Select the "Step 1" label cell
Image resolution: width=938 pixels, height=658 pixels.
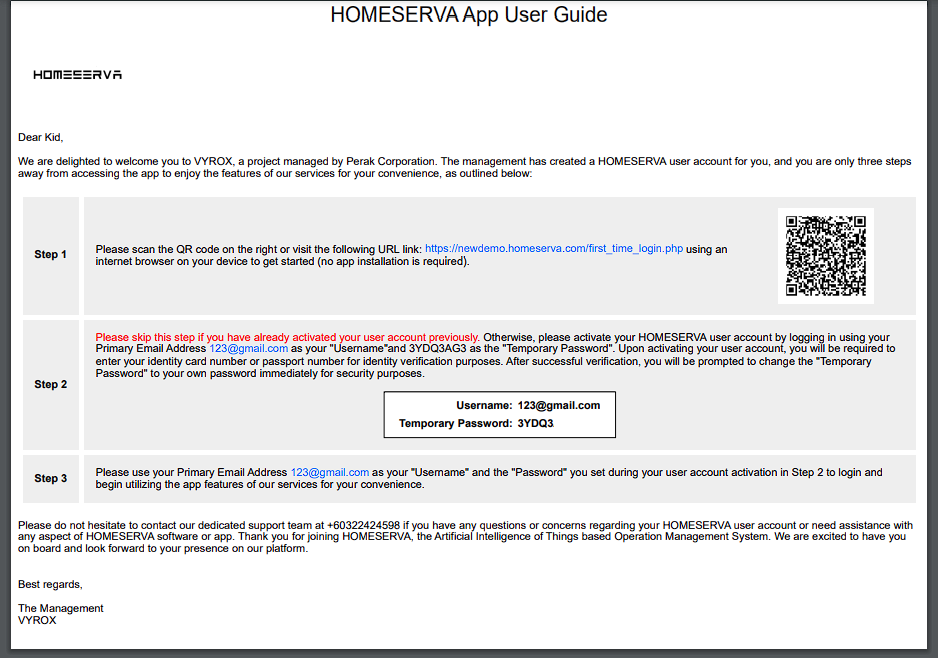tap(51, 255)
